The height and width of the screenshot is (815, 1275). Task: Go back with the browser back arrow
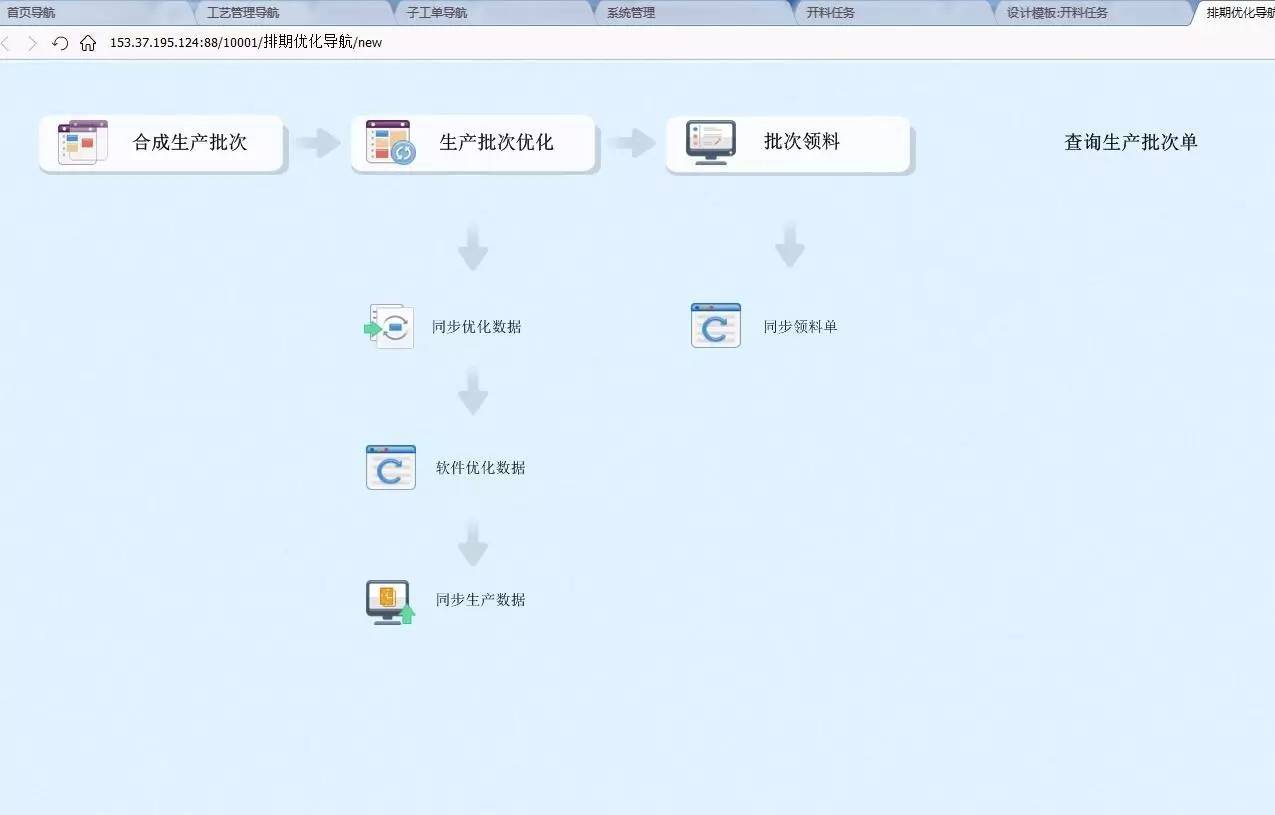coord(7,43)
